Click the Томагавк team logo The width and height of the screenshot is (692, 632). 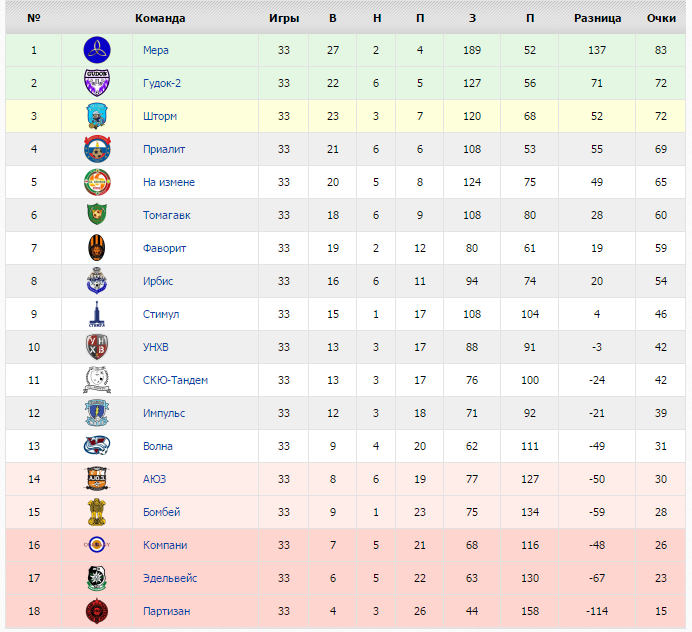(97, 215)
